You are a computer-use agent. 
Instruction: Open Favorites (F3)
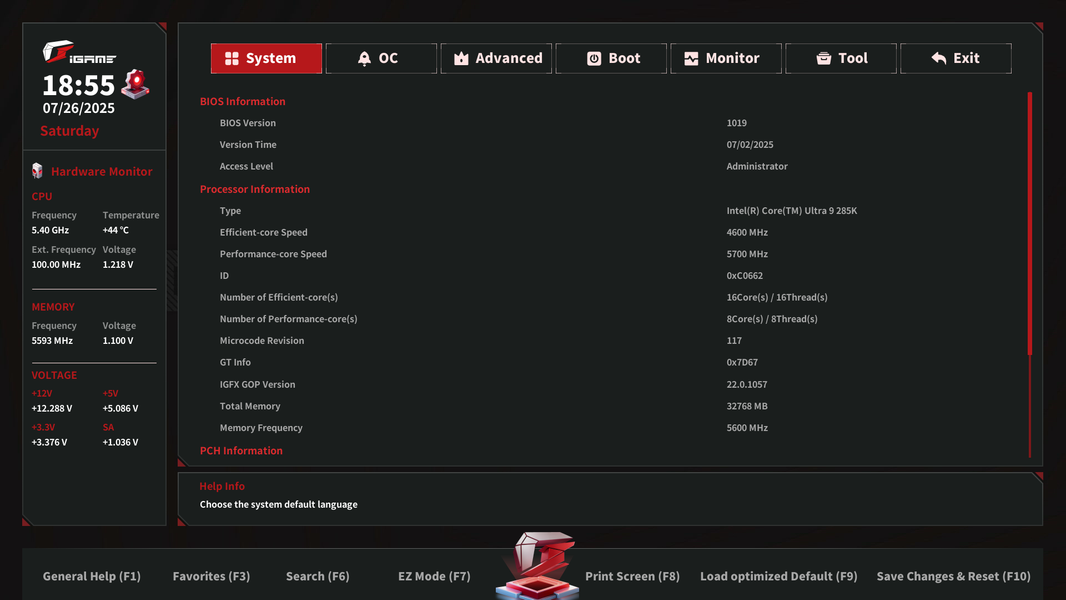click(x=211, y=576)
